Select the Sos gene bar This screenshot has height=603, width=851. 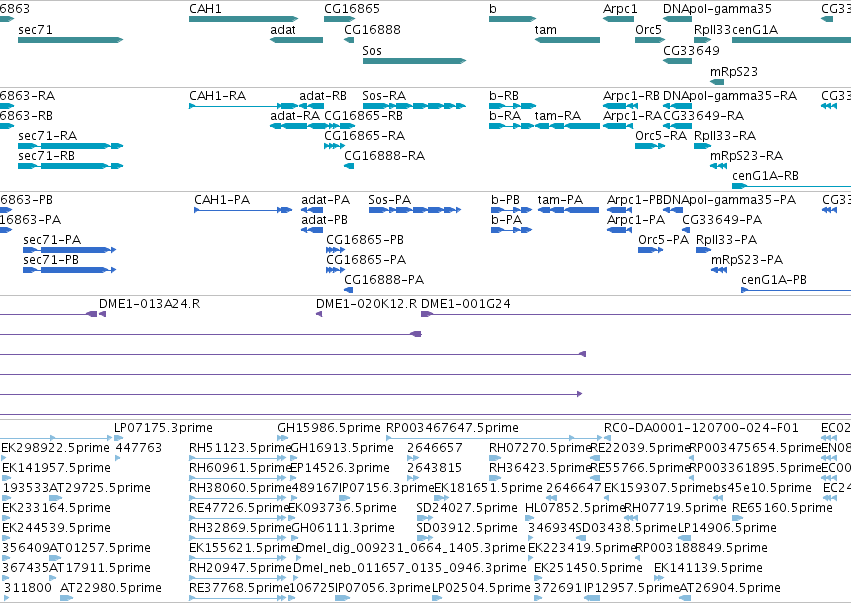(x=415, y=61)
